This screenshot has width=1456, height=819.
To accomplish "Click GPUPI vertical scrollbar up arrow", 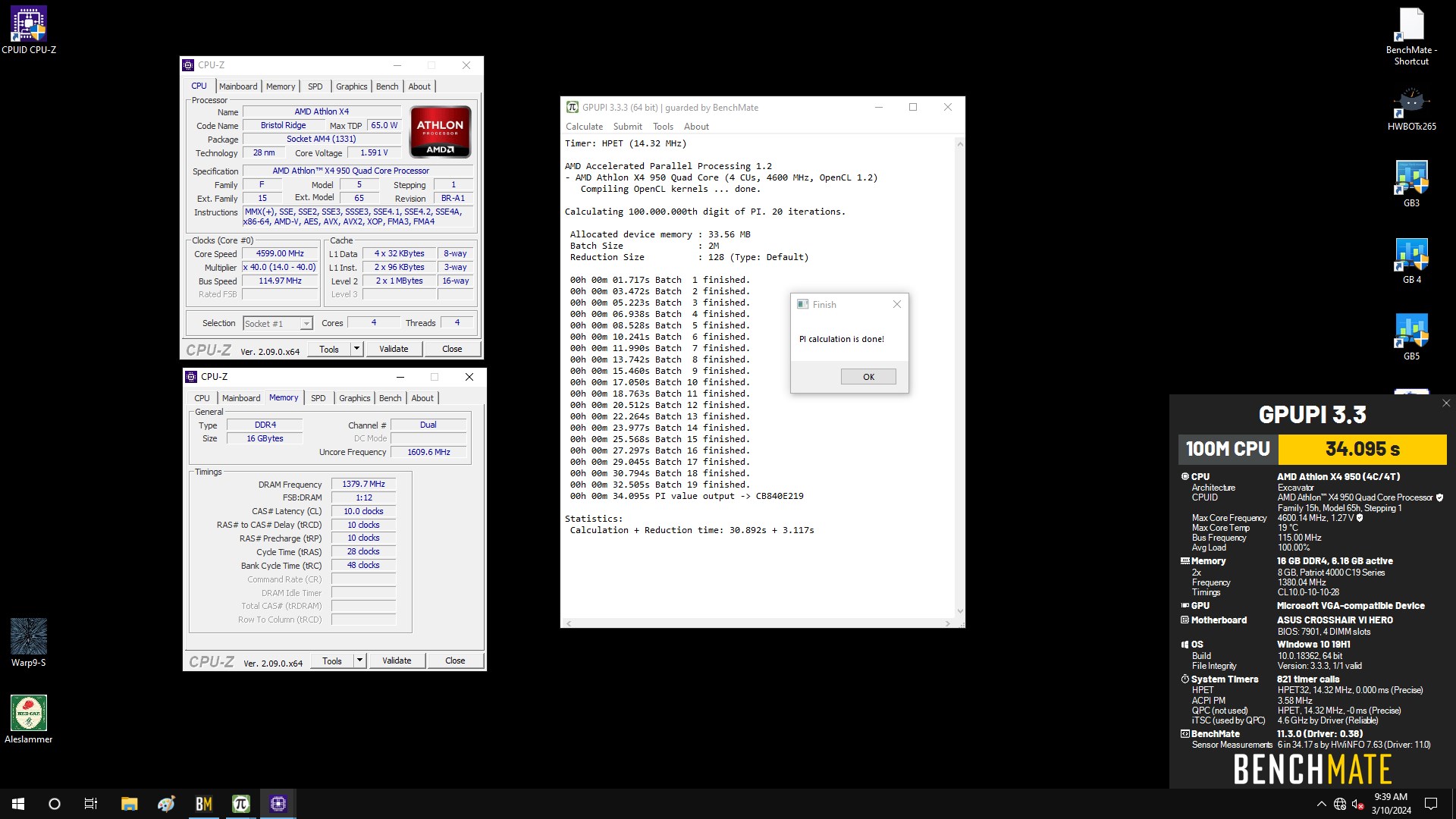I will (960, 144).
